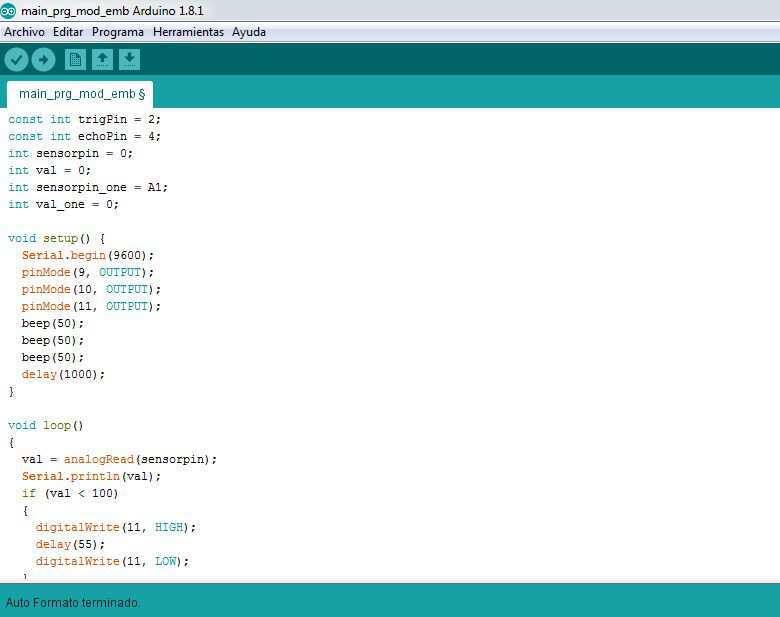The width and height of the screenshot is (780, 617).
Task: Click the 'delay(1000);' line
Action: pos(63,374)
